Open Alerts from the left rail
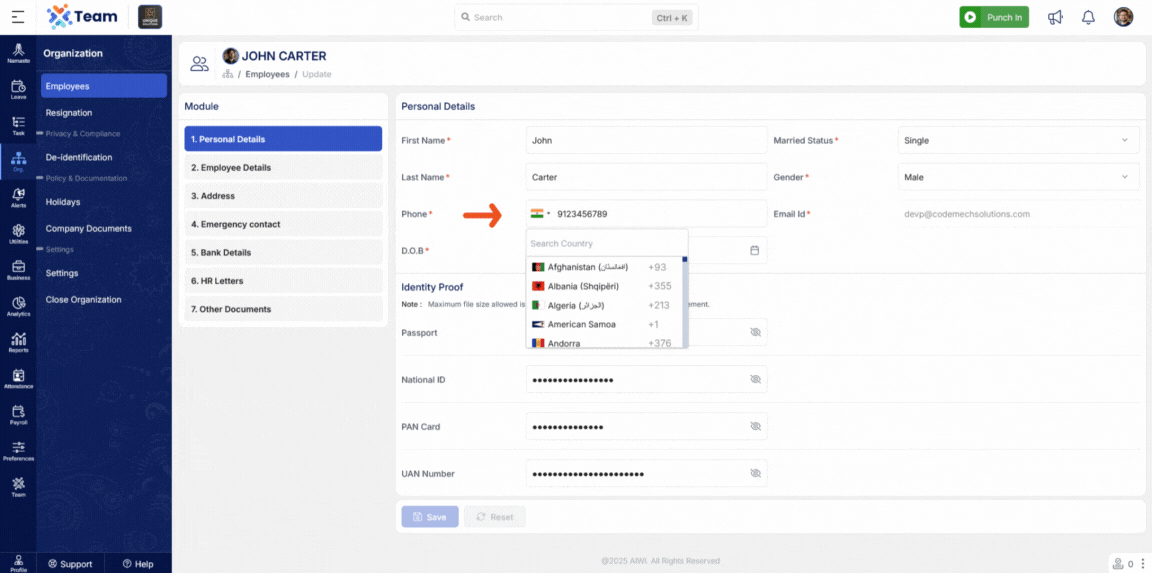This screenshot has height=573, width=1152. [18, 197]
